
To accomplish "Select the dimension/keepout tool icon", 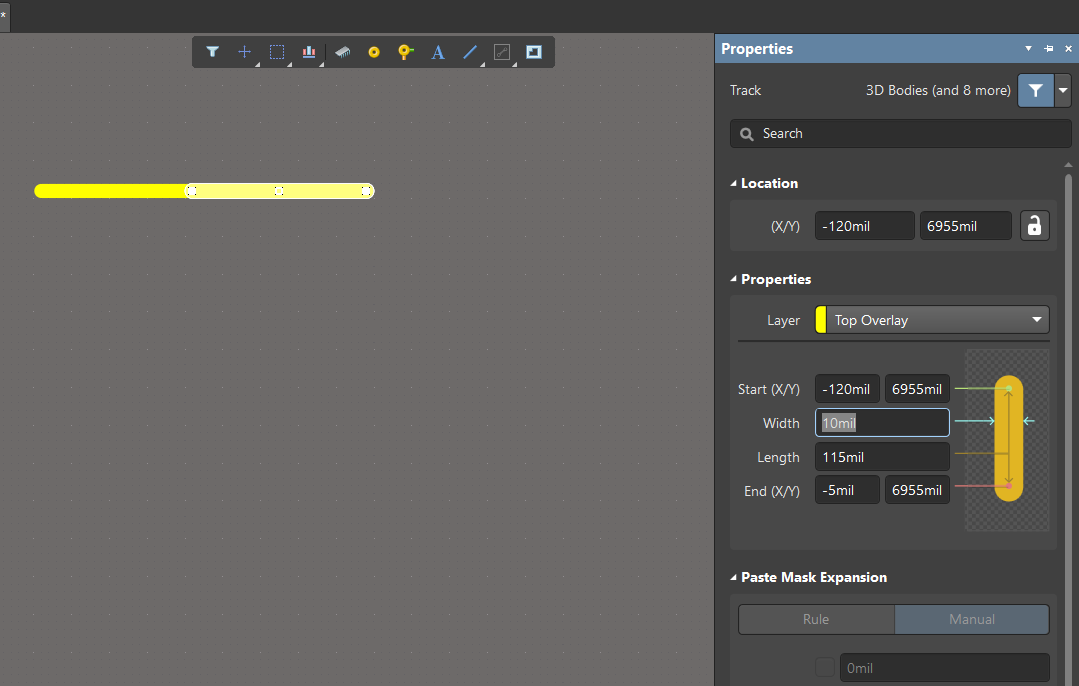I will click(502, 52).
